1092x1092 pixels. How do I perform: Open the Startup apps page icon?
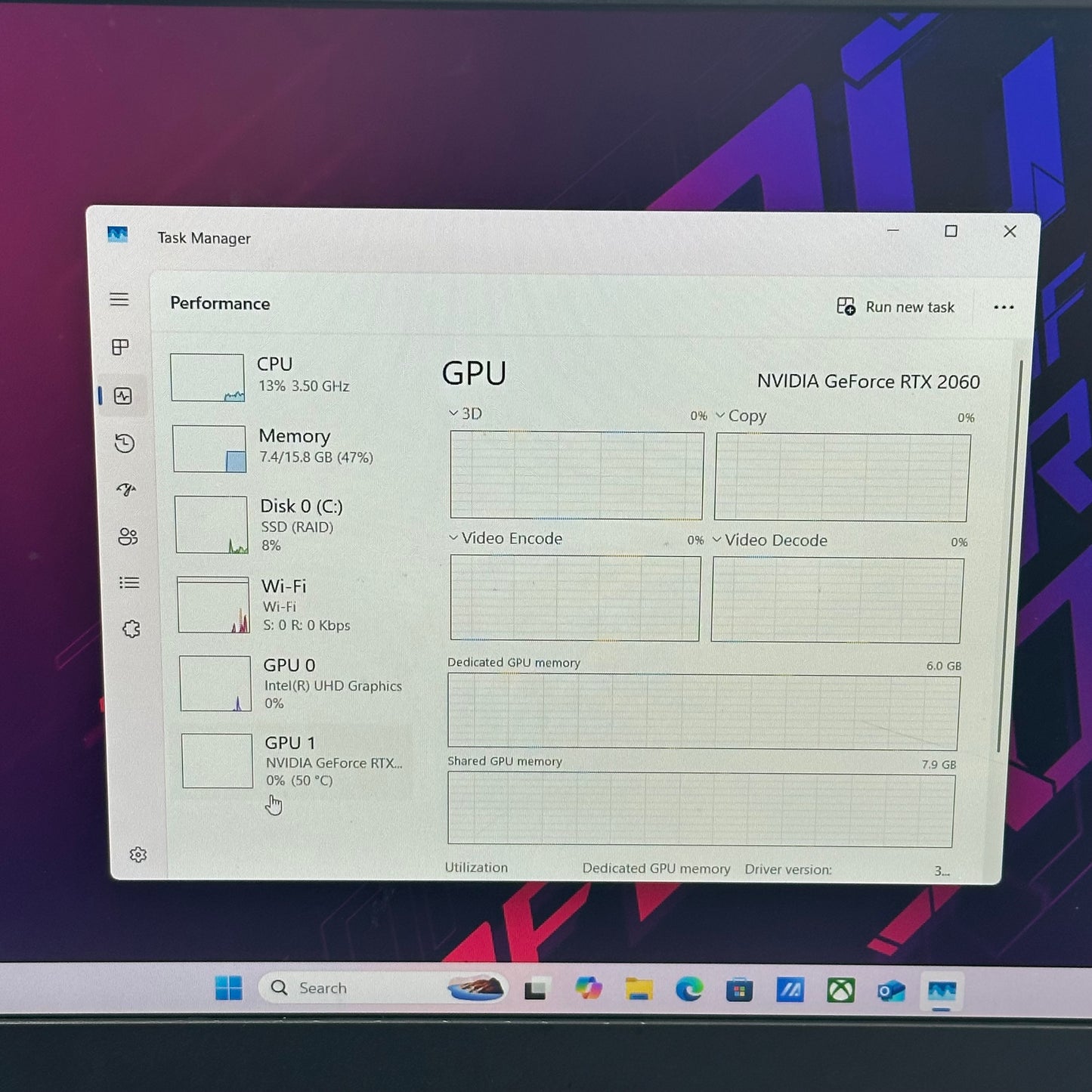[126, 490]
